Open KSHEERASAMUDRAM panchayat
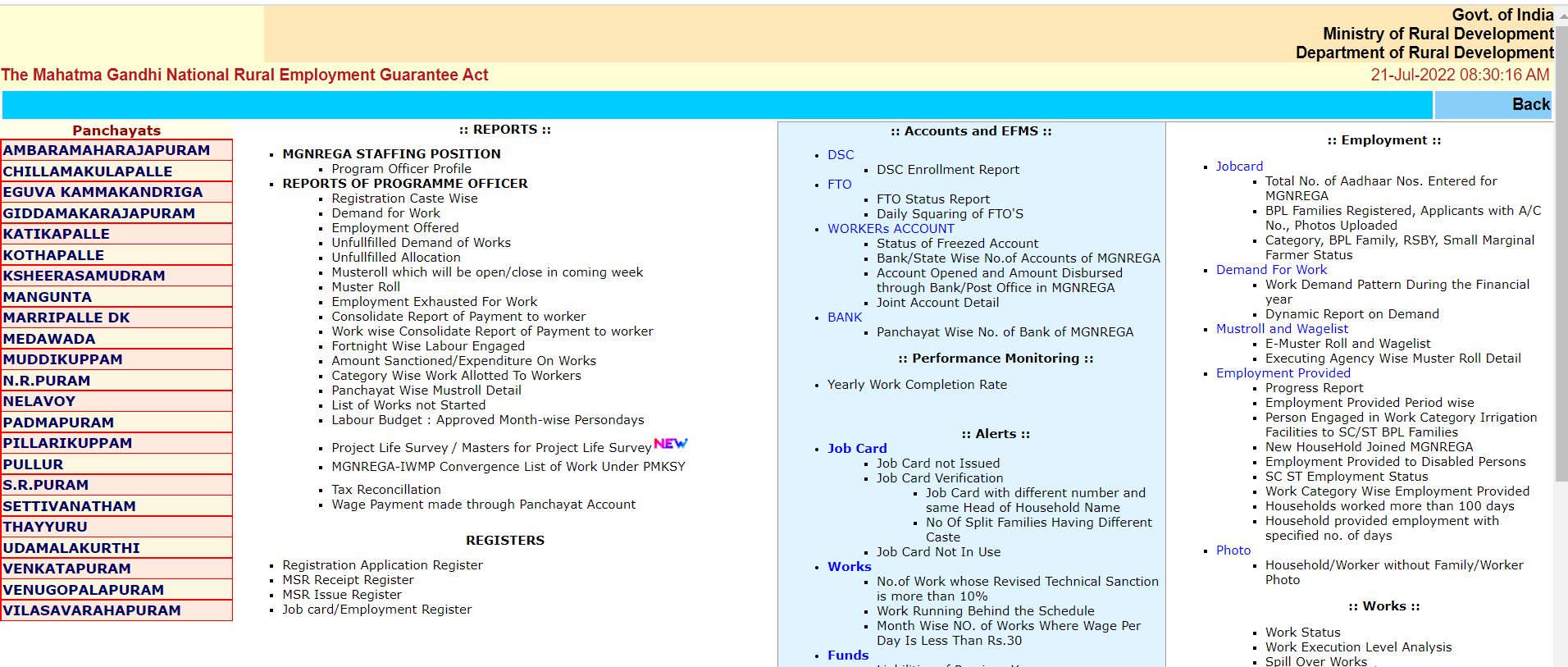 point(84,276)
